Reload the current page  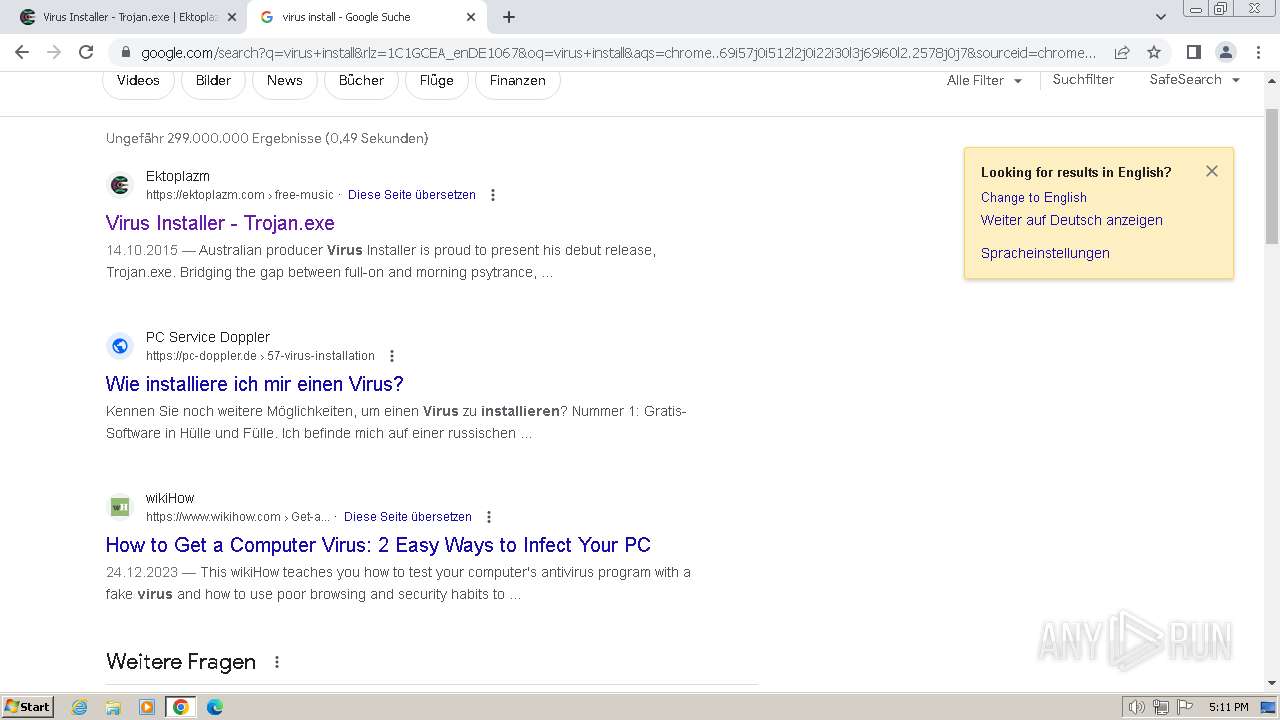click(x=86, y=52)
